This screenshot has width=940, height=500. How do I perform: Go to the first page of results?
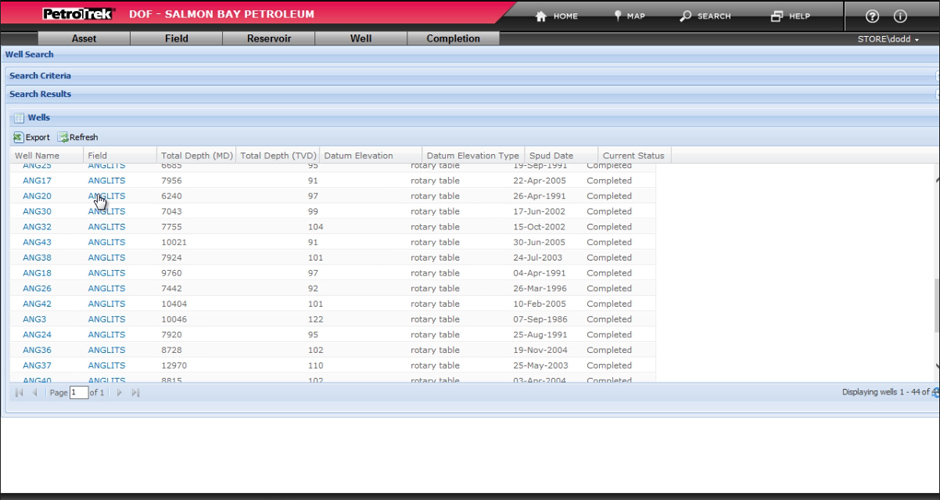click(19, 393)
